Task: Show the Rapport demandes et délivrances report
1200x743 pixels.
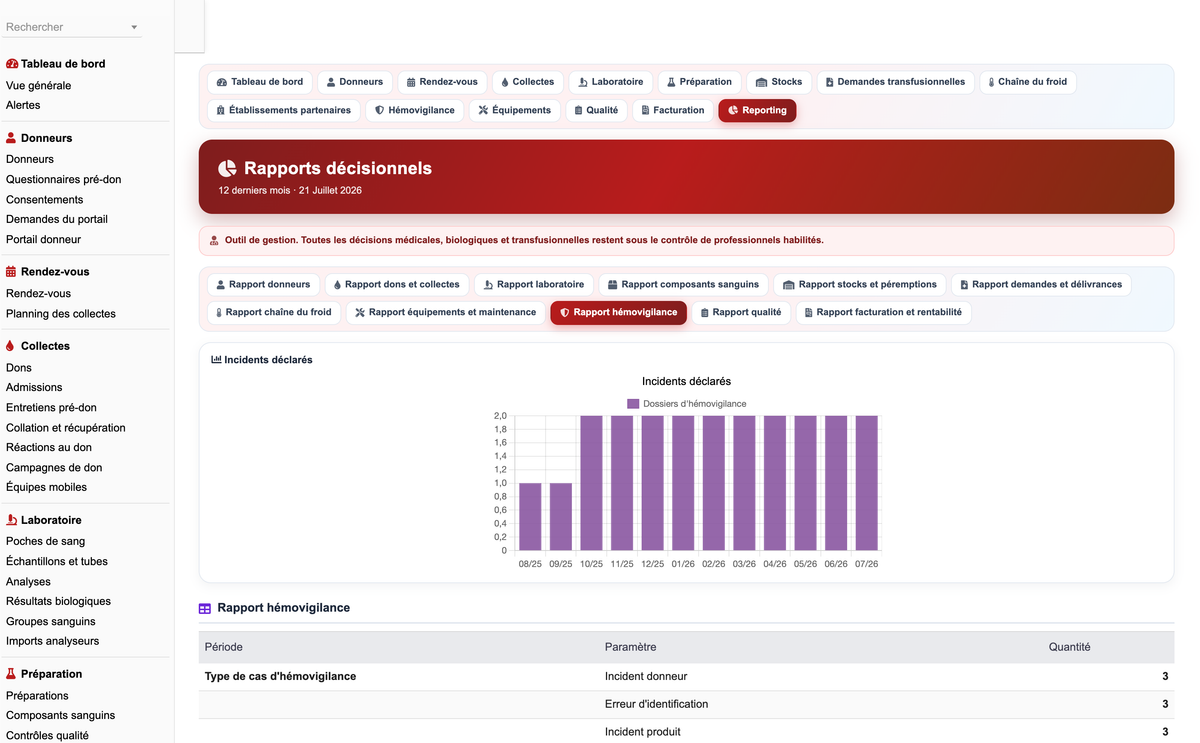Action: pos(1041,284)
